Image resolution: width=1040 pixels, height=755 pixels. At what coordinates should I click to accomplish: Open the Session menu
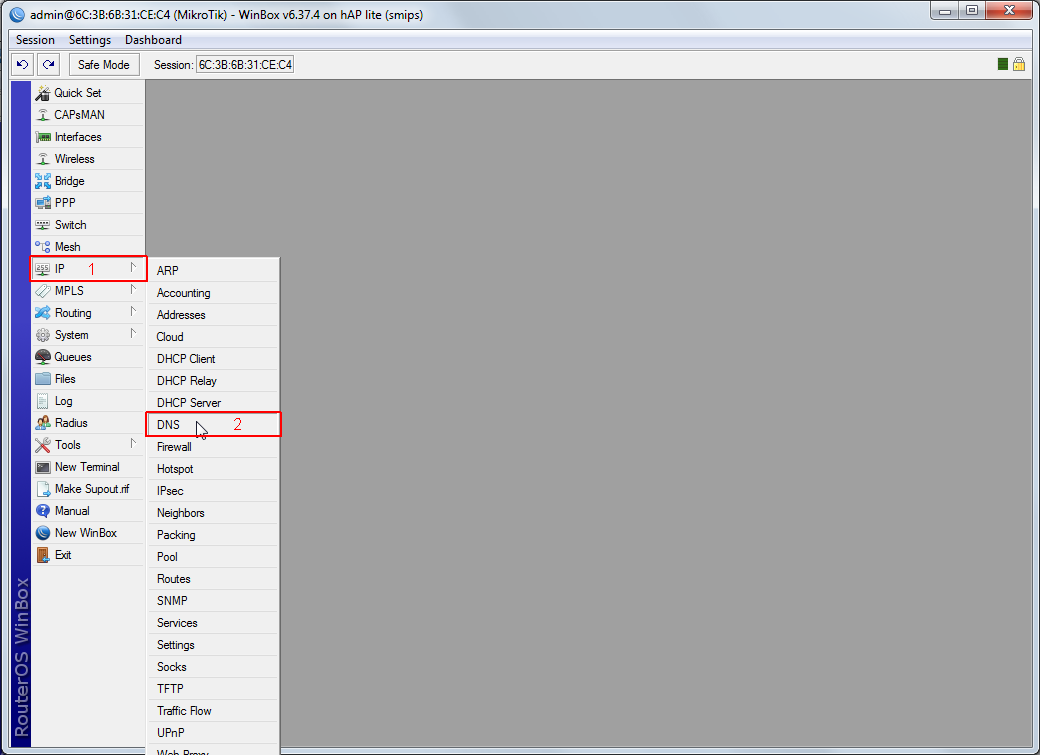click(35, 40)
